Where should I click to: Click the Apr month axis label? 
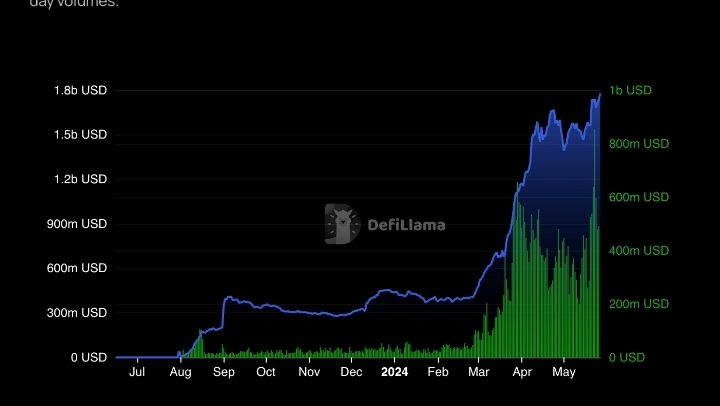[522, 372]
